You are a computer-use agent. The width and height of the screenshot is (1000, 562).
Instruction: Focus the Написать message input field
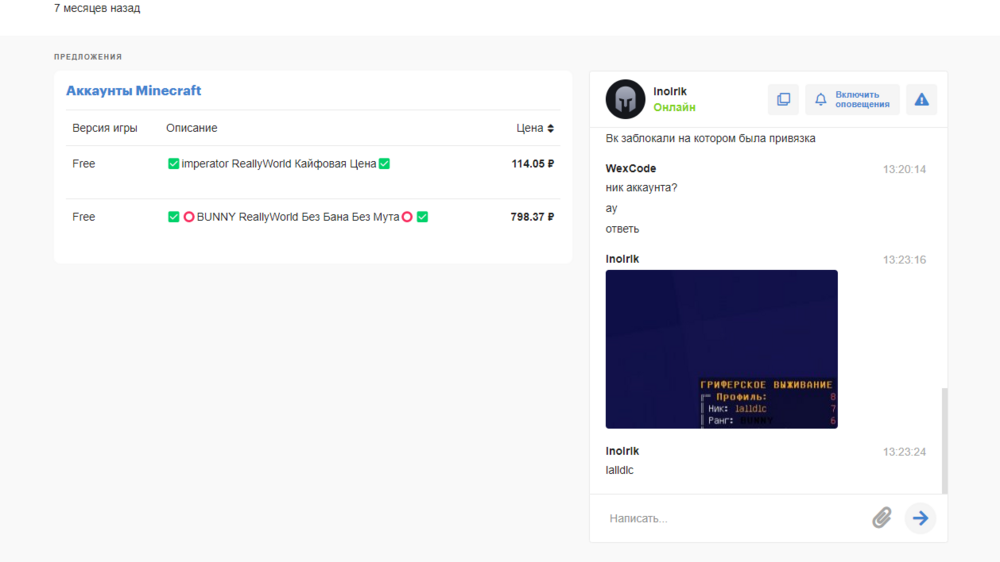coord(733,519)
